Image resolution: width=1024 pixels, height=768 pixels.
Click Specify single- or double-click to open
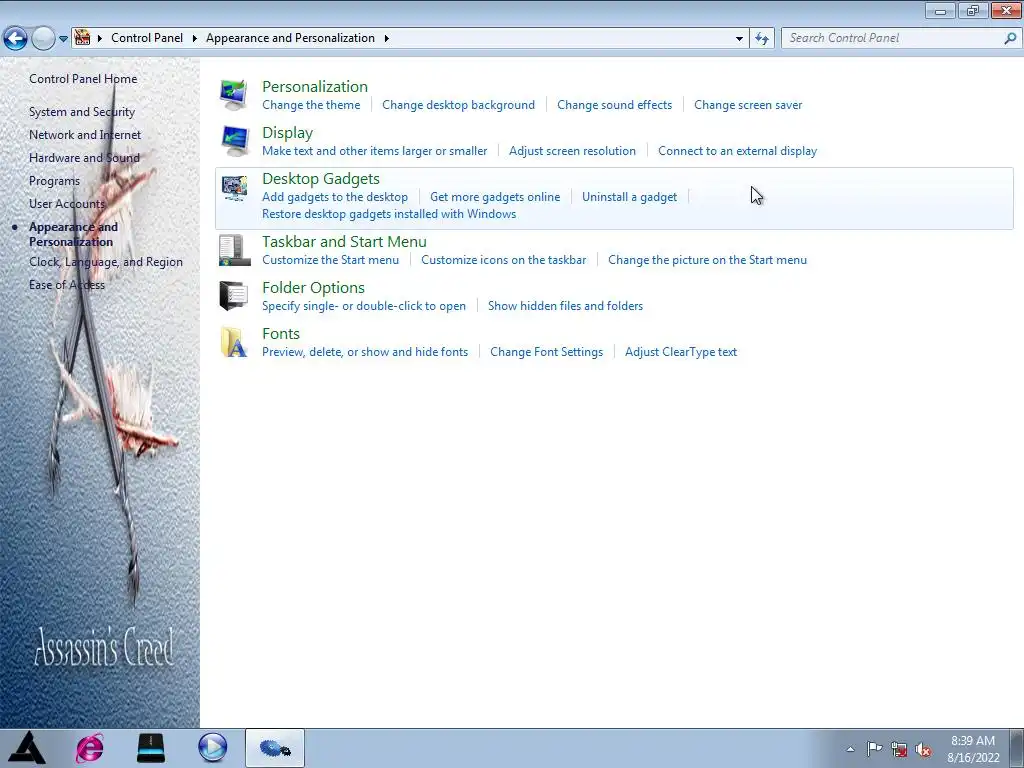364,306
